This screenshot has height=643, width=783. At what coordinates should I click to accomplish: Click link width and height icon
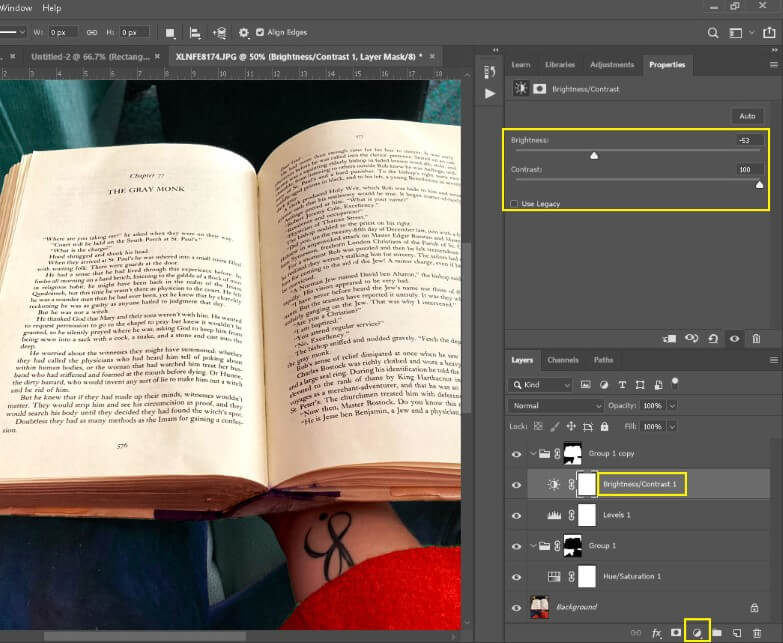point(92,32)
